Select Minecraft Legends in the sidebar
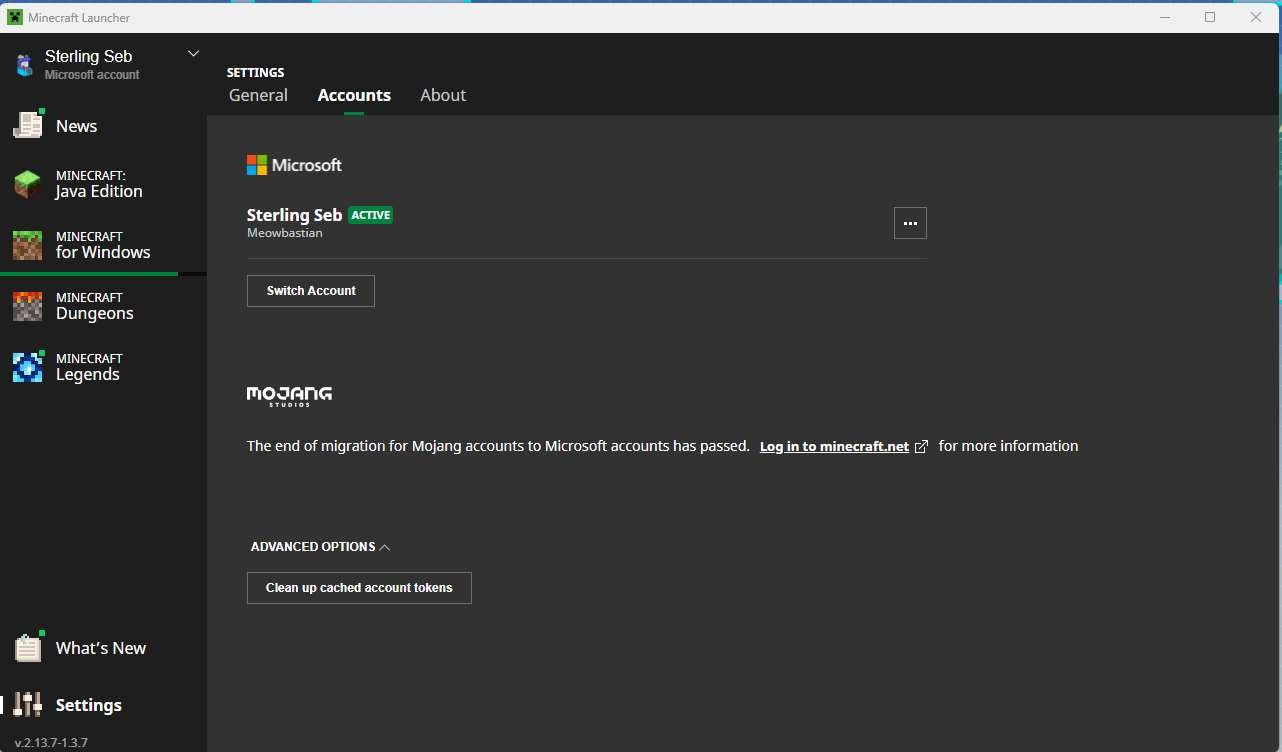The height and width of the screenshot is (752, 1282). pyautogui.click(x=103, y=368)
